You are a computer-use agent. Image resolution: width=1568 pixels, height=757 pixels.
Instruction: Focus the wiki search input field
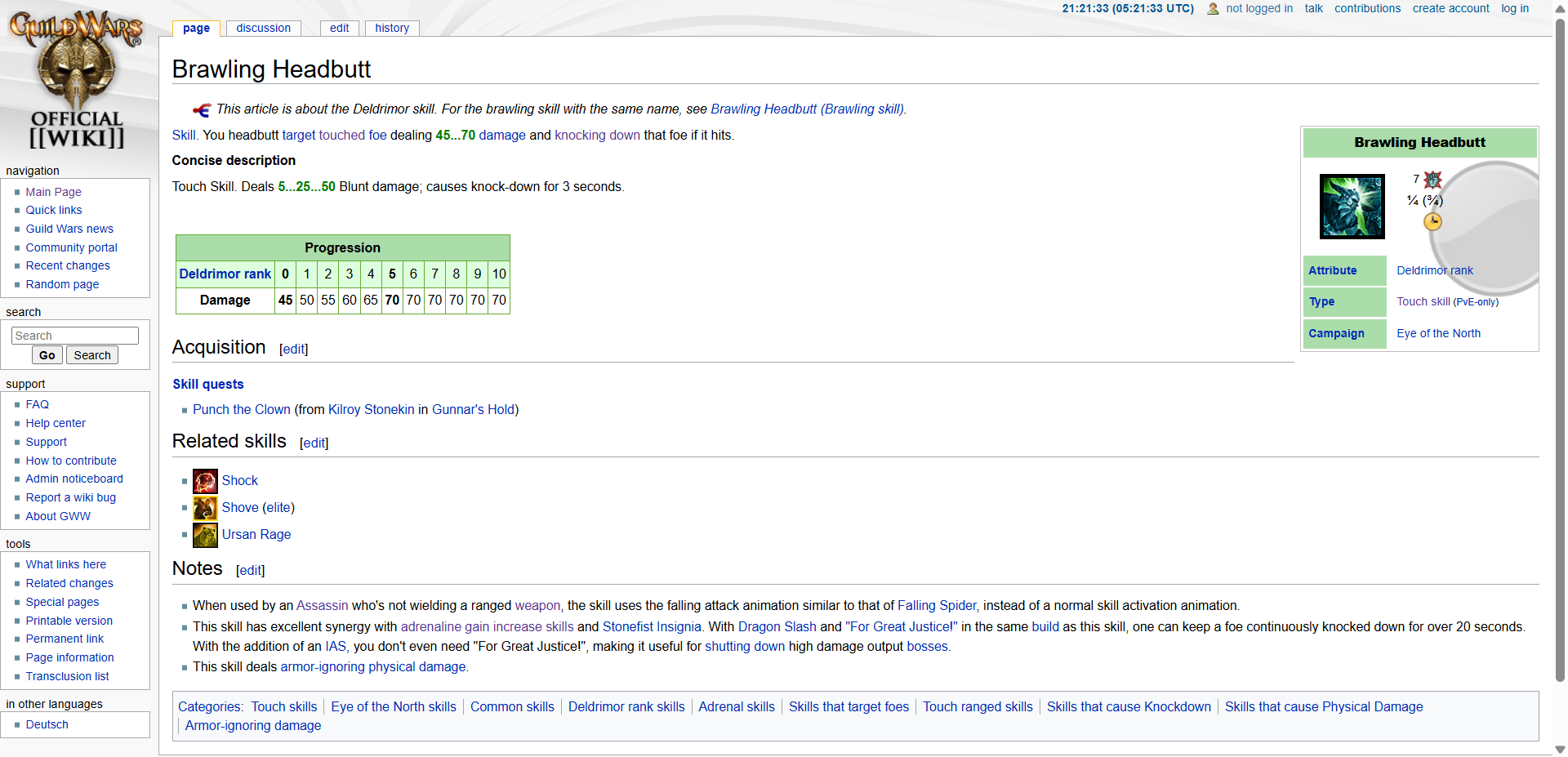[75, 336]
